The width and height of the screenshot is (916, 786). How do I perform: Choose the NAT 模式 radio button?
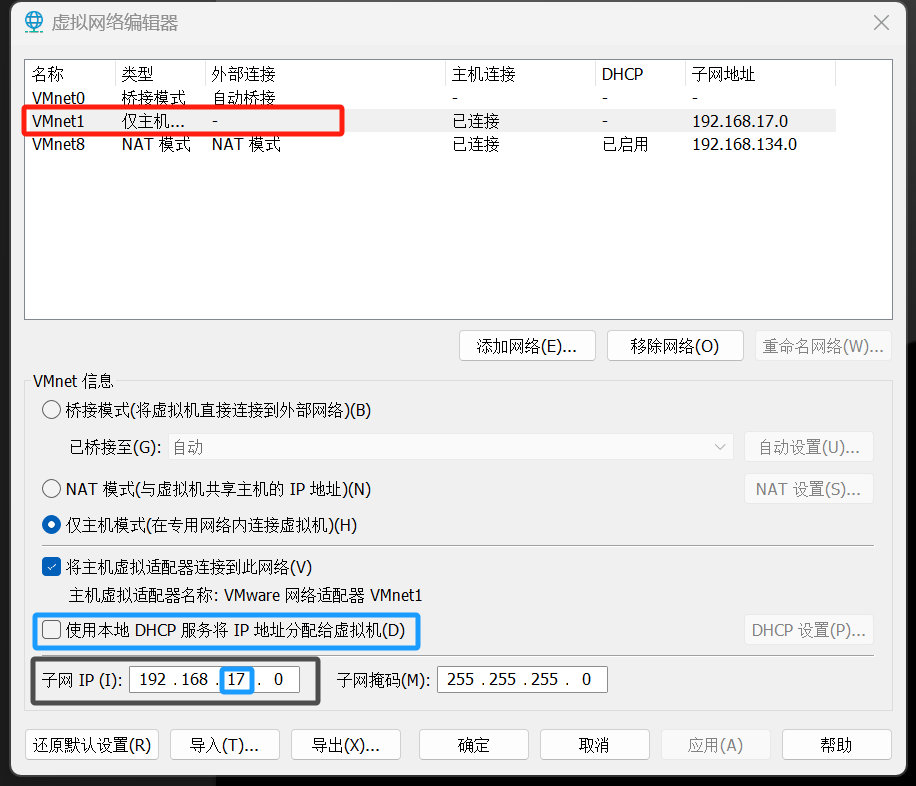(x=51, y=489)
